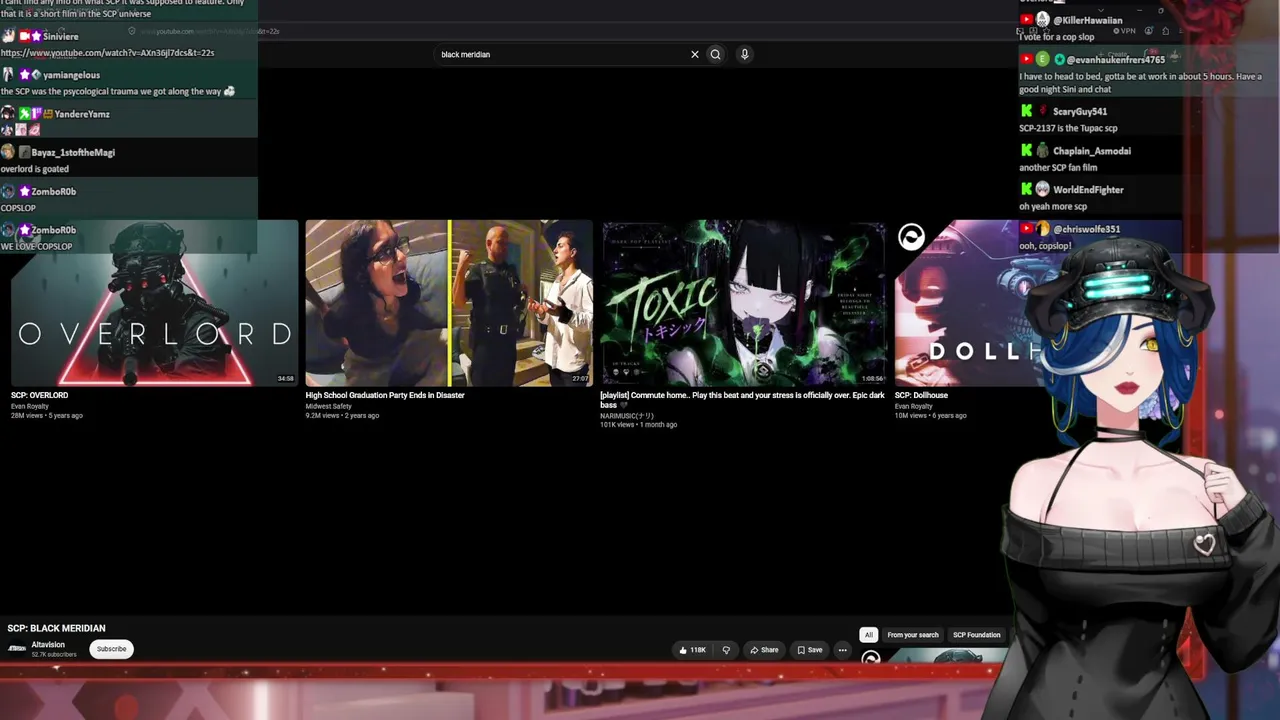Dislike the SCP: BLACK MERIDIAN video
This screenshot has width=1280, height=720.
pos(726,650)
